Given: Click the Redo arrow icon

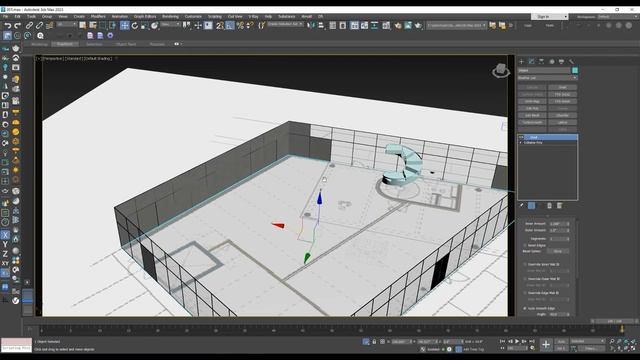Looking at the screenshot, I should pos(18,26).
